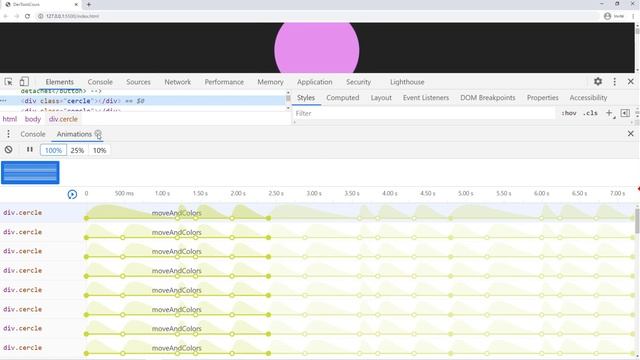Close the DevTools panel
640x360 pixels.
pyautogui.click(x=631, y=82)
